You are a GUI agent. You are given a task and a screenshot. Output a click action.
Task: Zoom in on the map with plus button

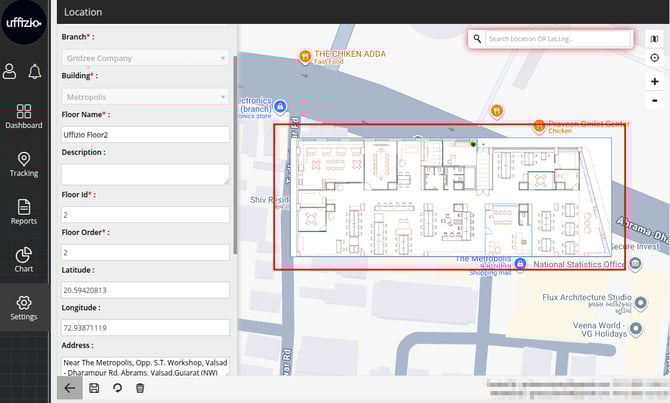click(654, 81)
